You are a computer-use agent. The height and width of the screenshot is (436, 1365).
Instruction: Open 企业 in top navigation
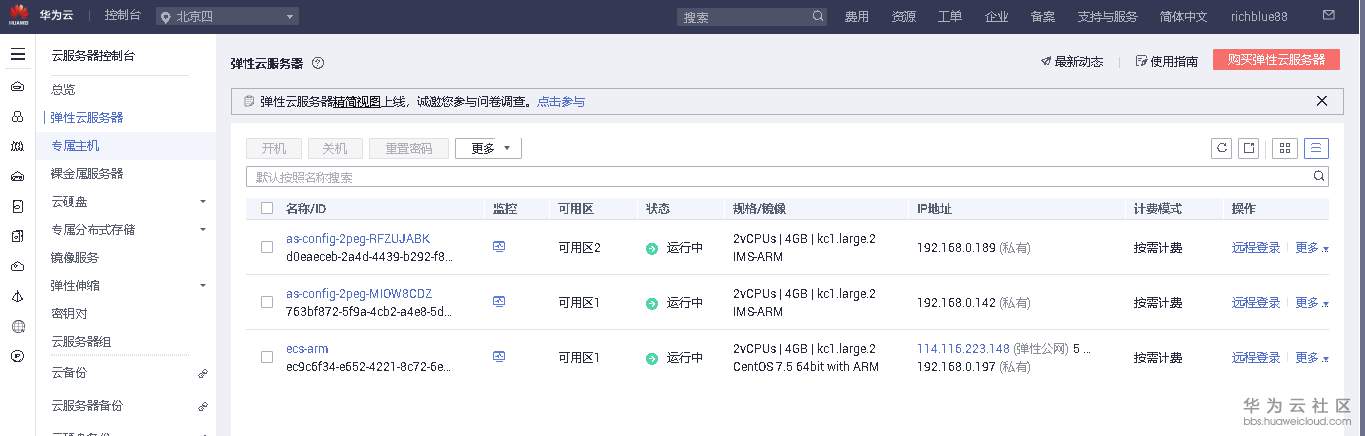click(996, 17)
